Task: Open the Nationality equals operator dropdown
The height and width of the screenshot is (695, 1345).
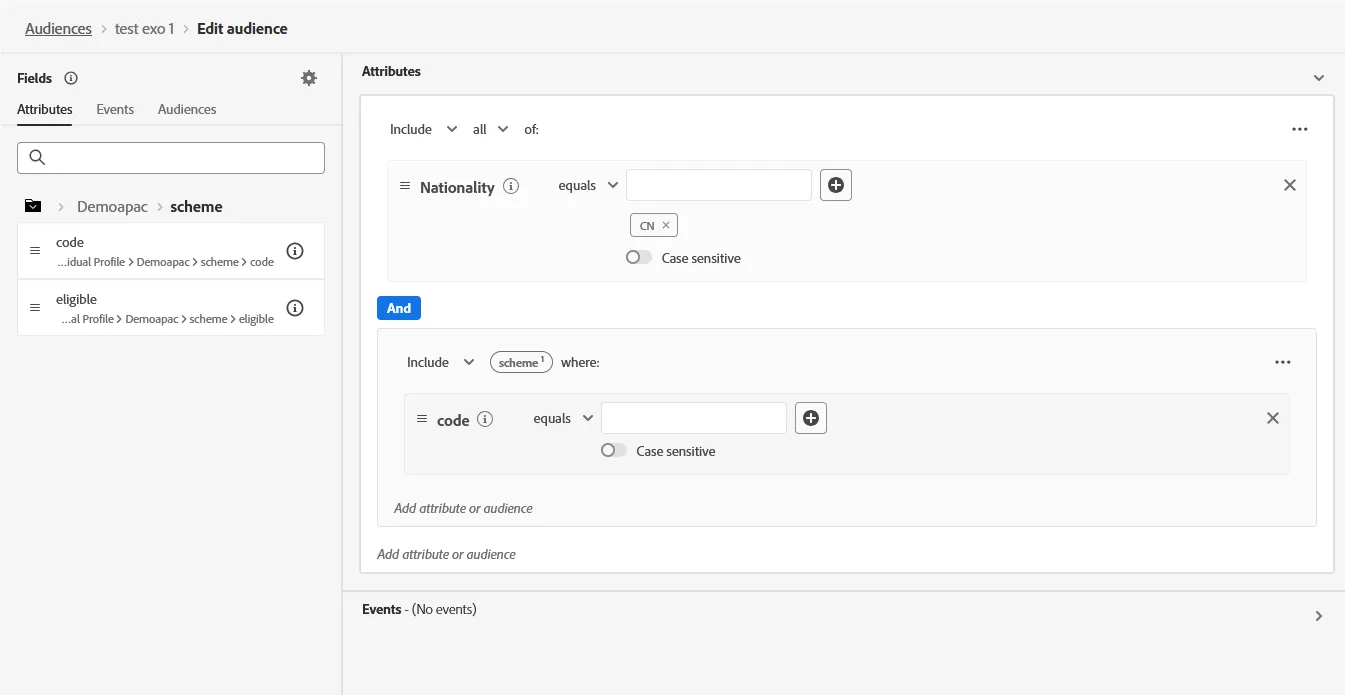Action: pos(588,185)
